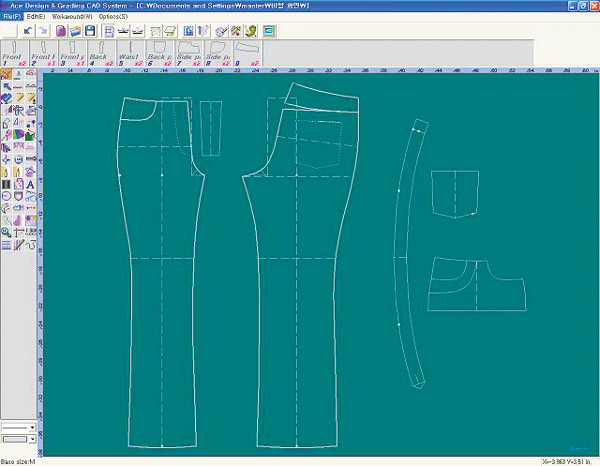Select the magnifying glass zoom tool
600x466 pixels.
coord(6,233)
